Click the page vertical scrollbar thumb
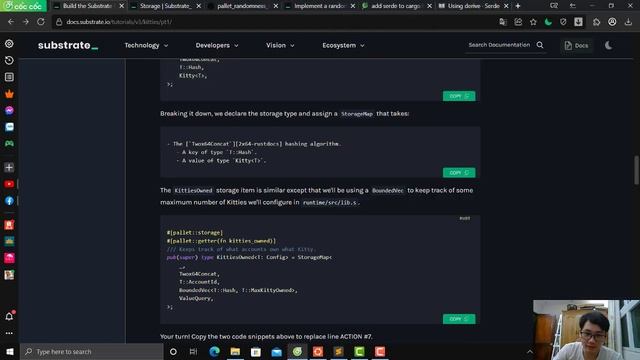Image resolution: width=640 pixels, height=360 pixels. (x=636, y=170)
